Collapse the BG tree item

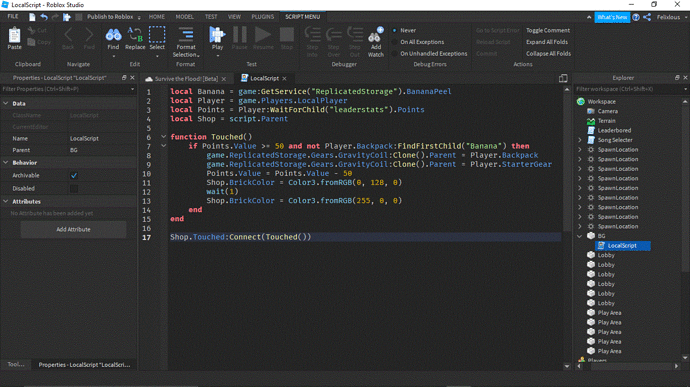coord(580,236)
